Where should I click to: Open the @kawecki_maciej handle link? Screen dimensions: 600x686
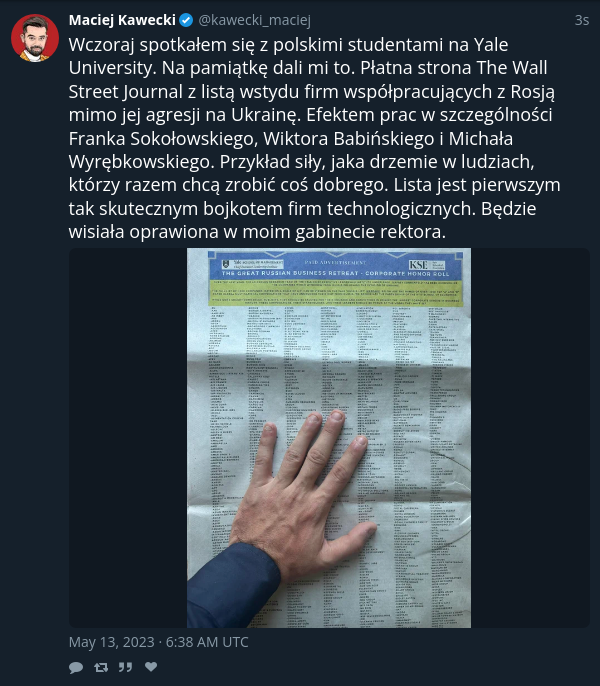click(x=255, y=20)
